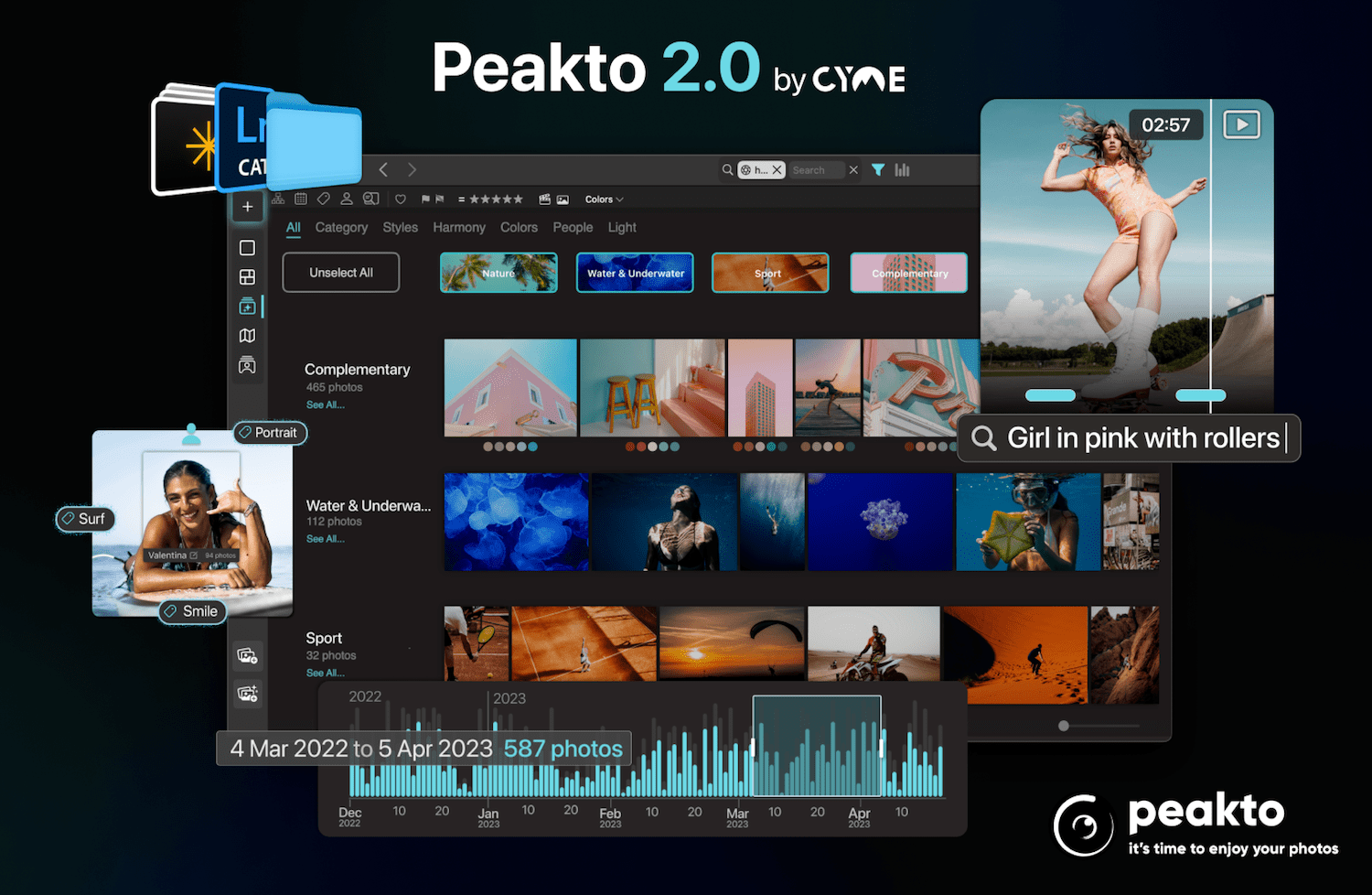Screen dimensions: 1372x895
Task: Switch to the Light tab
Action: click(622, 227)
